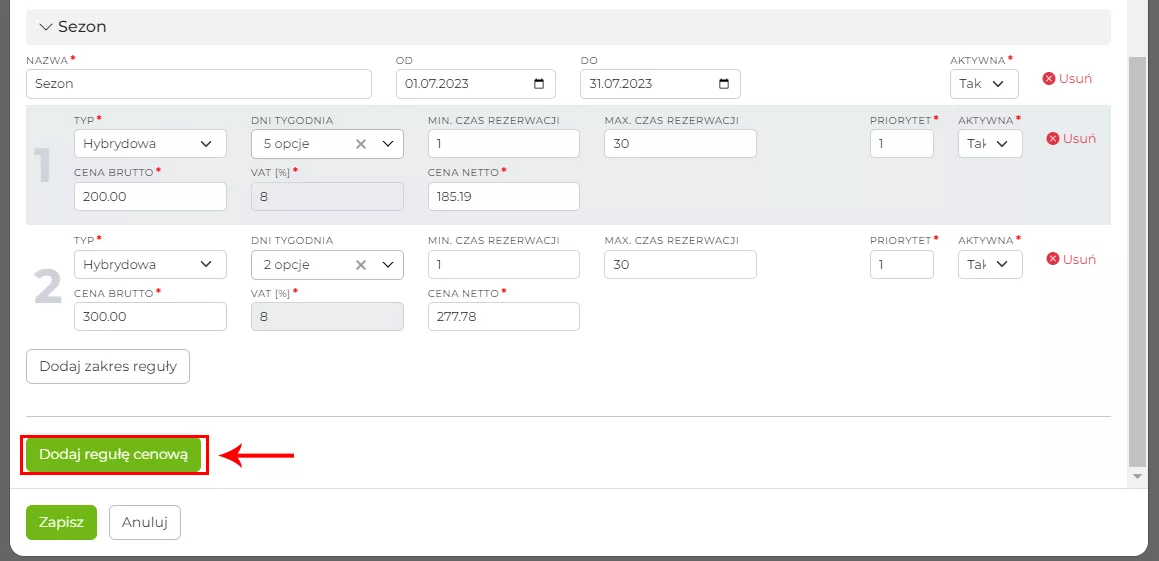Change AKTYWNA dropdown for range 2

tap(989, 265)
